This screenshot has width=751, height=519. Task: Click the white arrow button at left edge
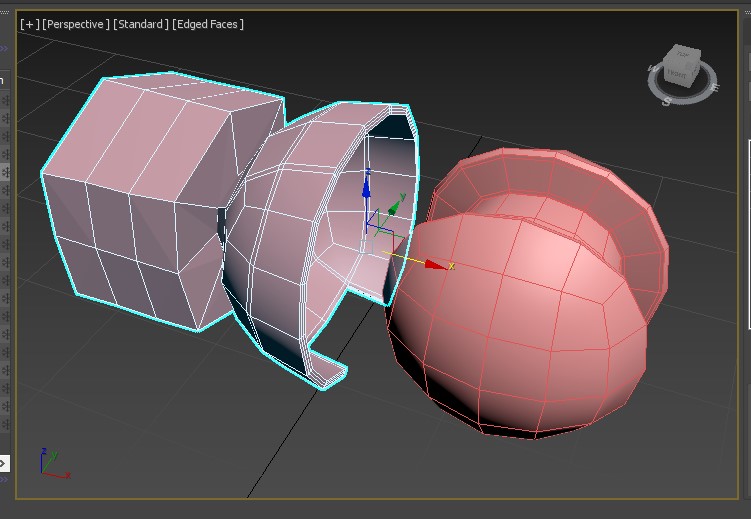click(x=3, y=463)
